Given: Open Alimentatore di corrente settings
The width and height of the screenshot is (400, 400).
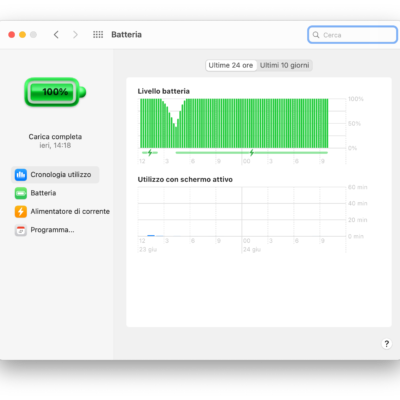Looking at the screenshot, I should pyautogui.click(x=62, y=211).
